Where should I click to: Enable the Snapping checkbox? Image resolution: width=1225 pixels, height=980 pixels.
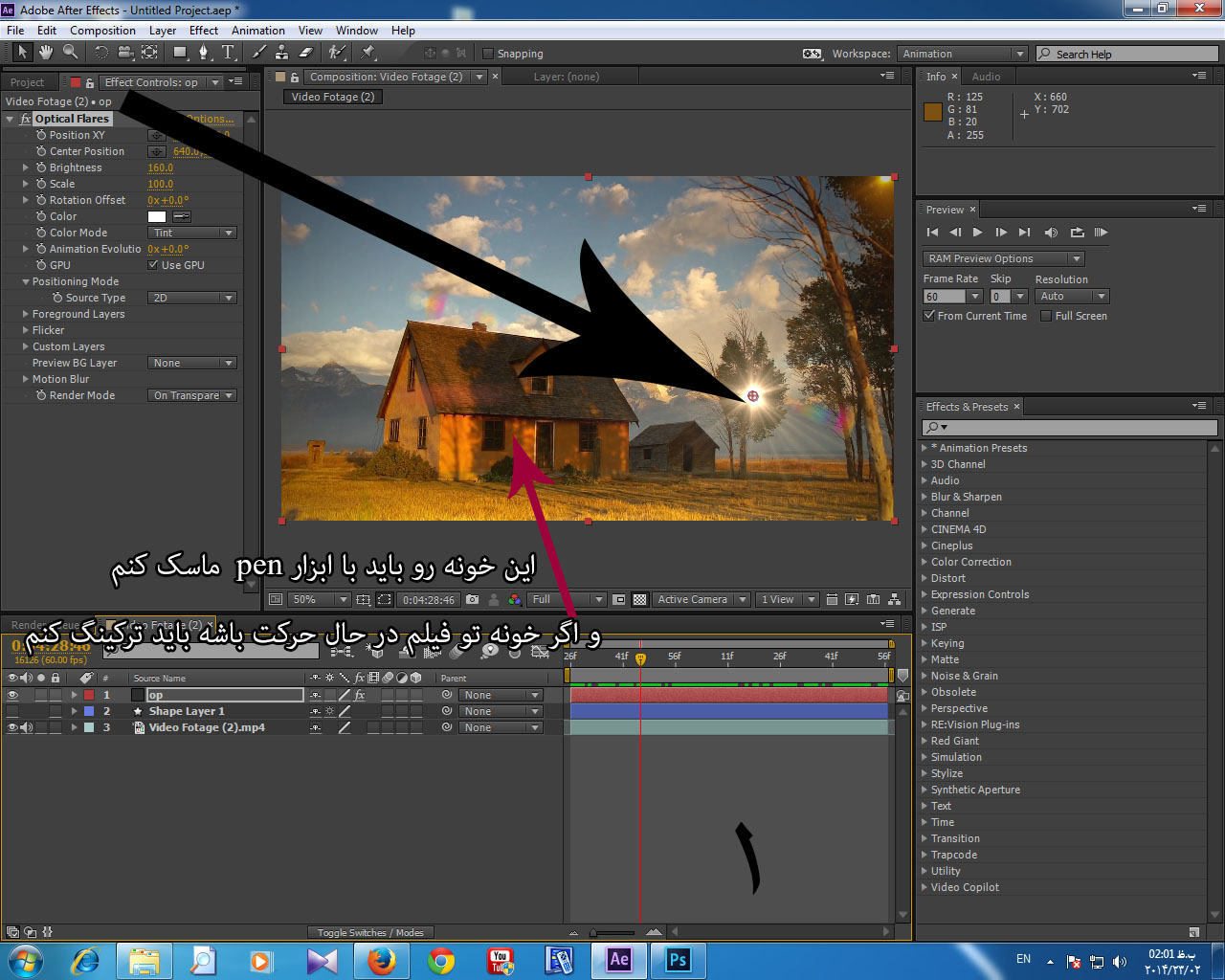488,54
